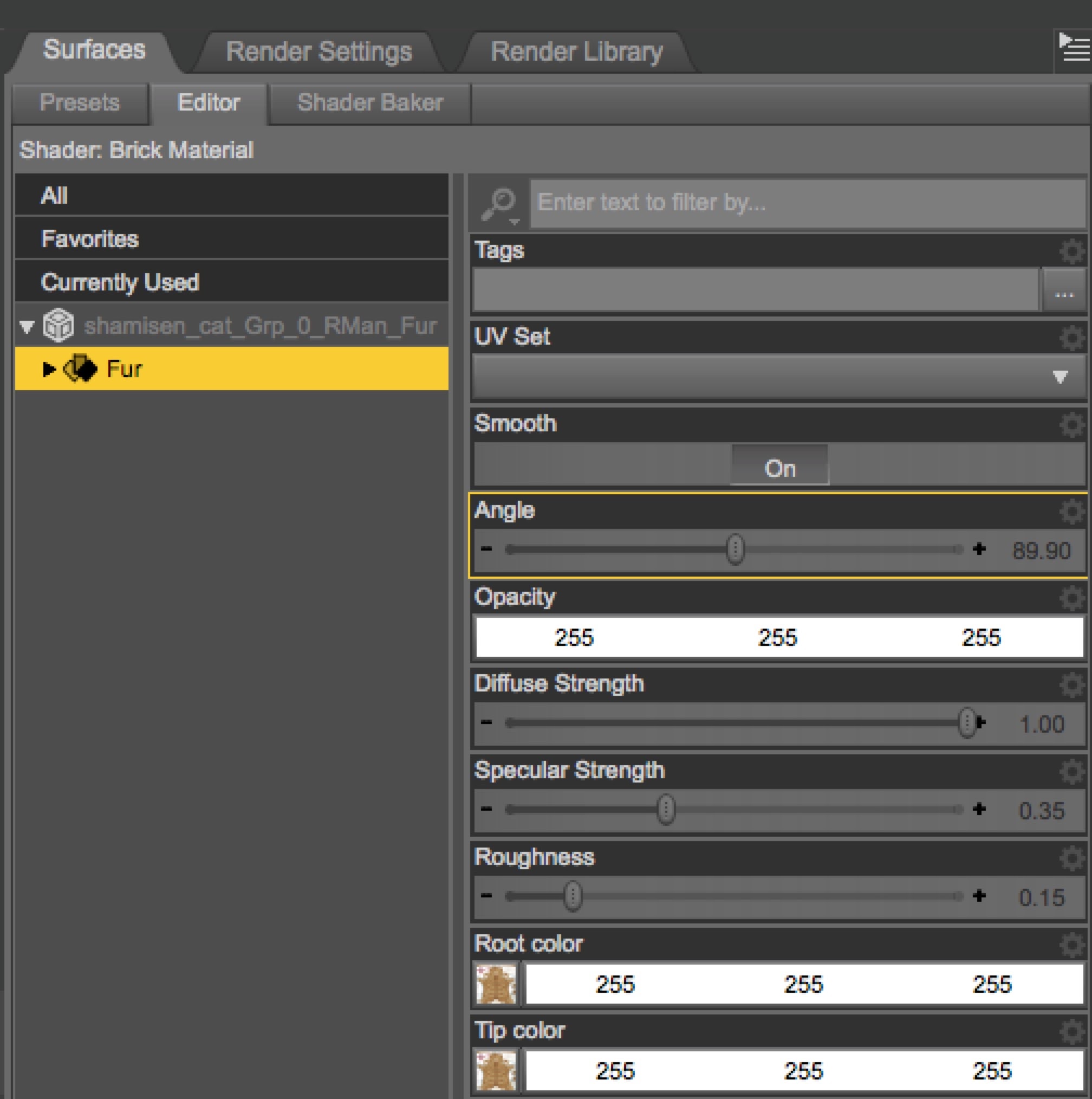This screenshot has height=1099, width=1092.
Task: Select the Currently Used filter
Action: pyautogui.click(x=119, y=282)
